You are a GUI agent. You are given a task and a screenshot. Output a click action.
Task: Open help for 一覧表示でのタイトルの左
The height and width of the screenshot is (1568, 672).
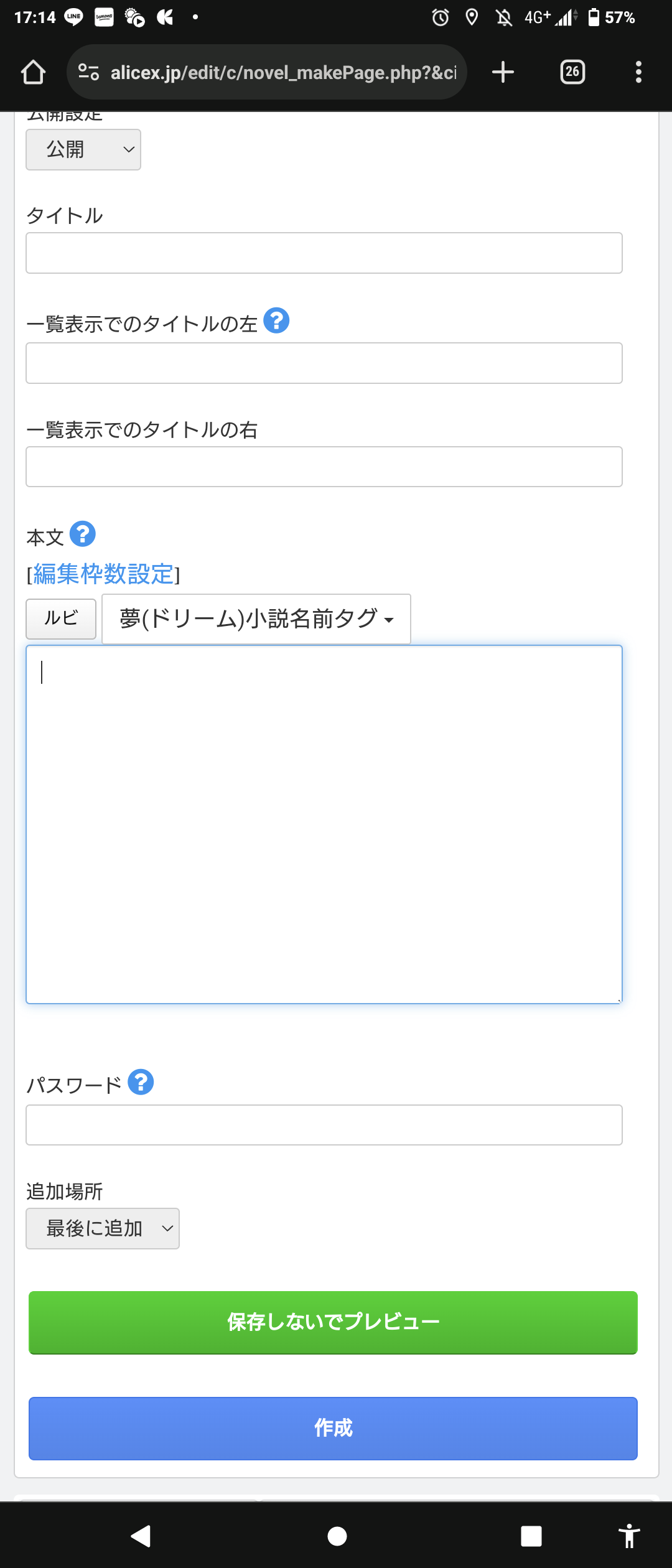coord(276,321)
